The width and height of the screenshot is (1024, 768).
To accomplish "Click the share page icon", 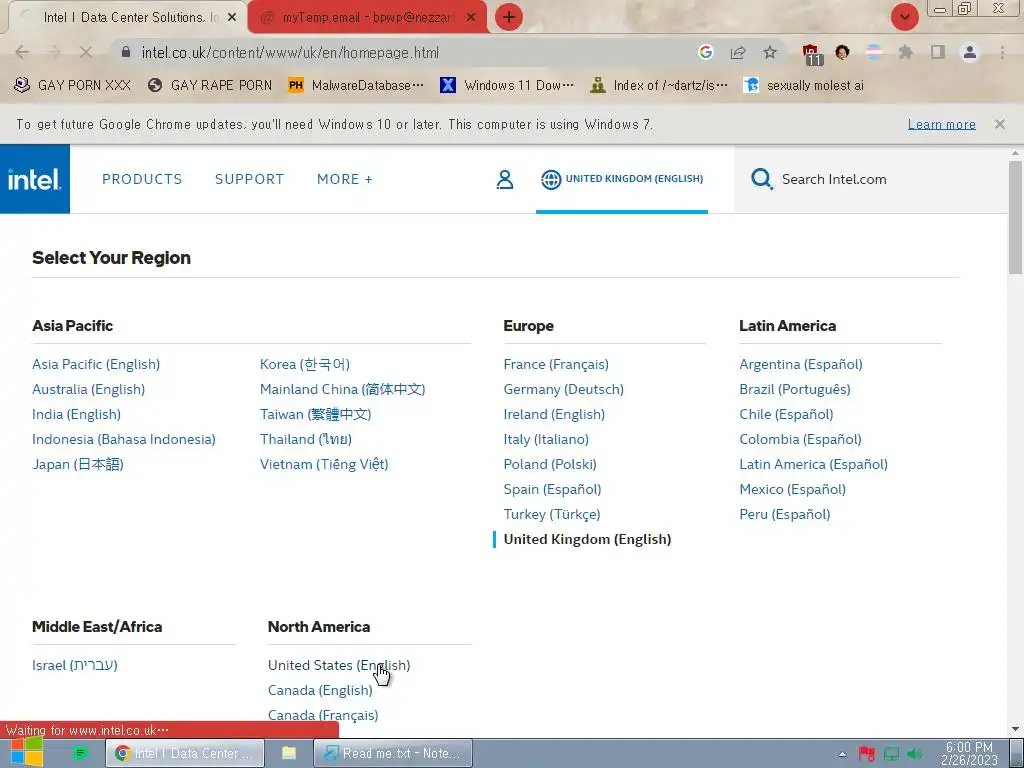I will point(738,52).
